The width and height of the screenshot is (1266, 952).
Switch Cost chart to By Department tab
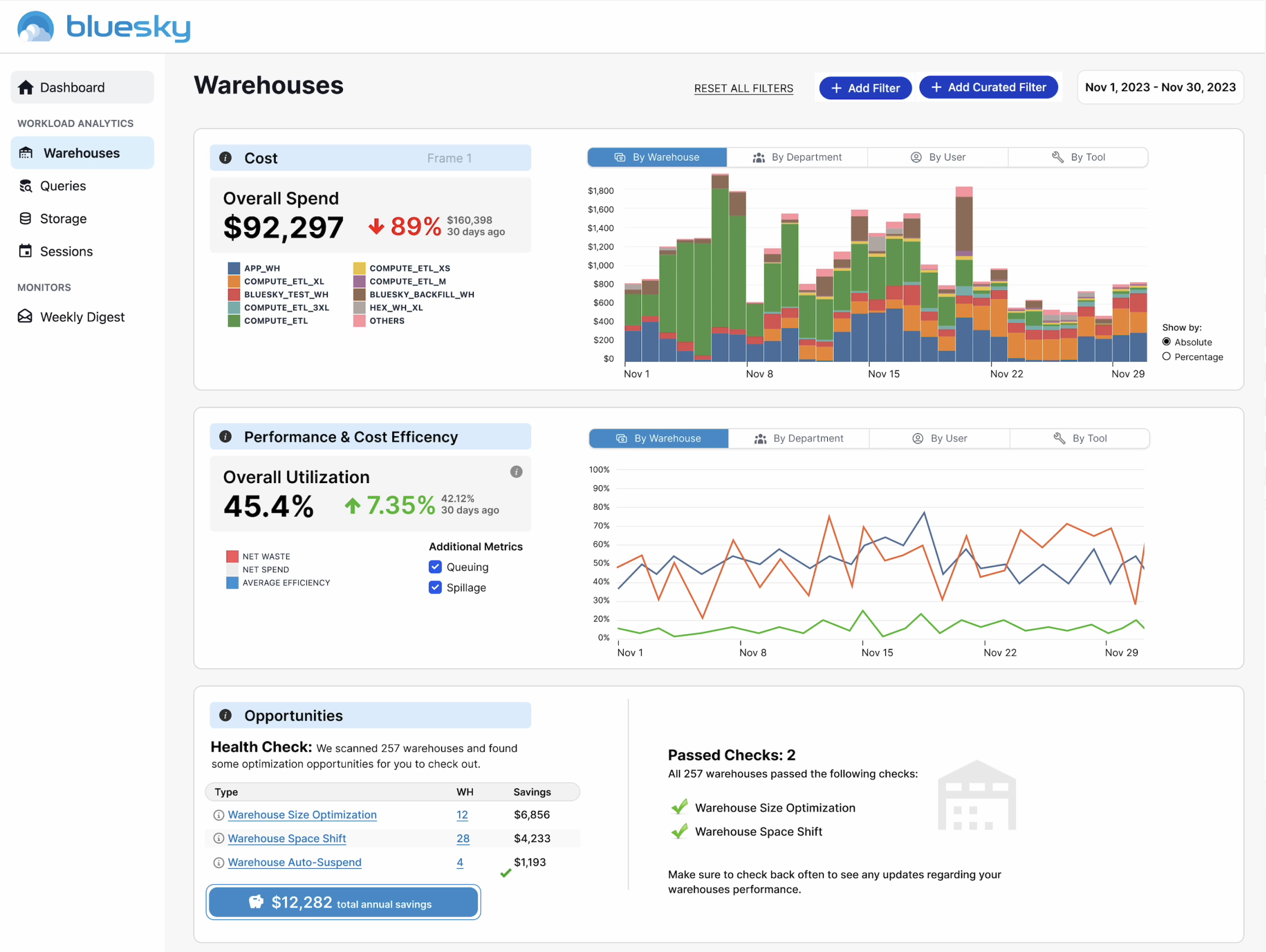point(797,158)
